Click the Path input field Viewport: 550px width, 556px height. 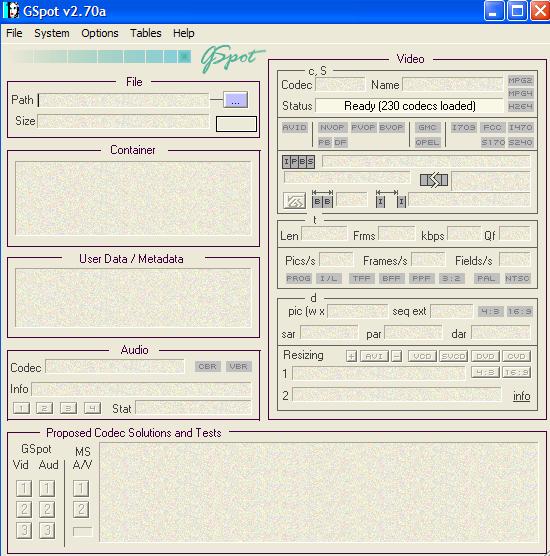[123, 100]
